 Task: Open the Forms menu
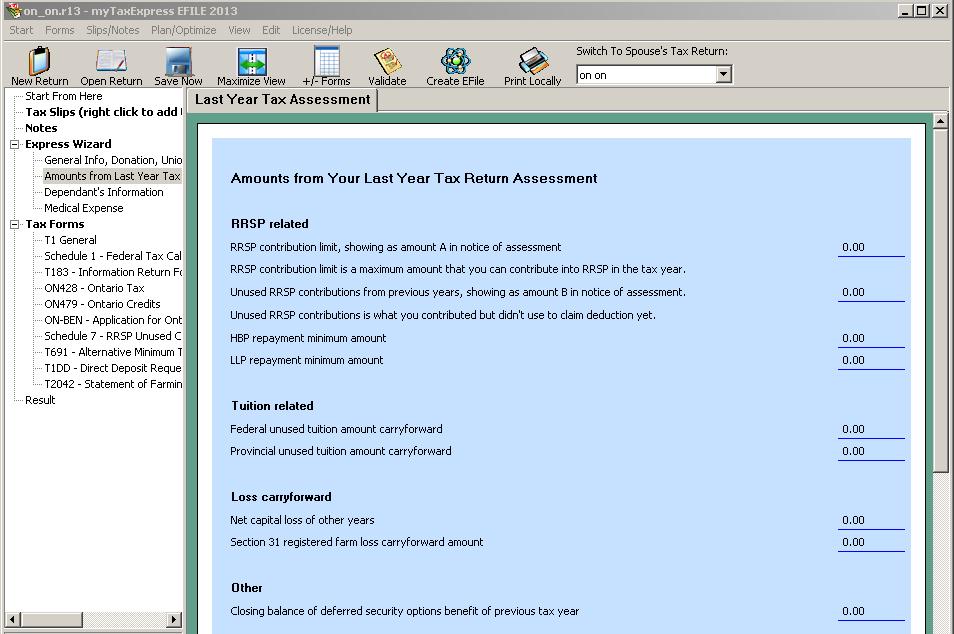coord(60,30)
